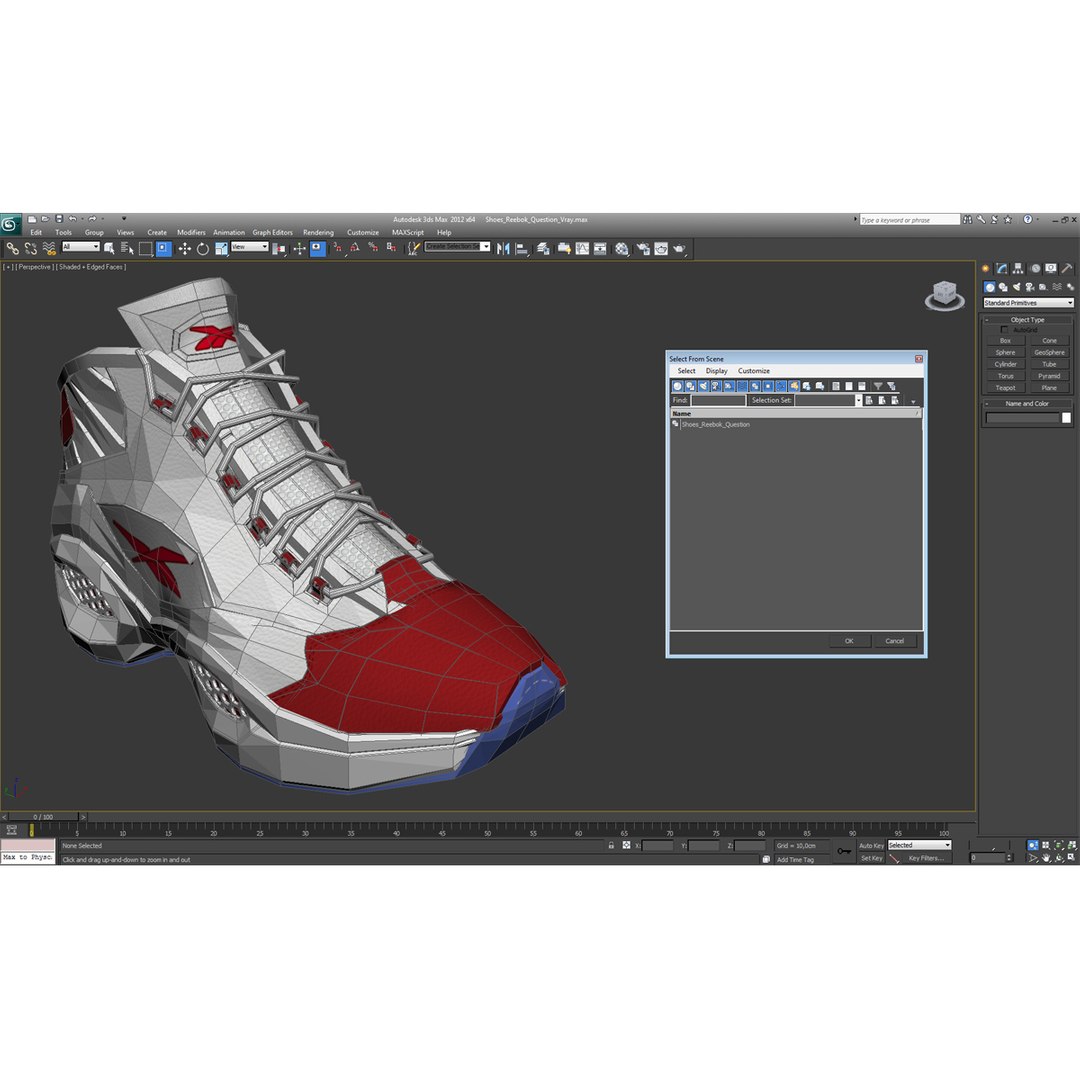
Task: Open the MAXScript menu
Action: [x=408, y=232]
